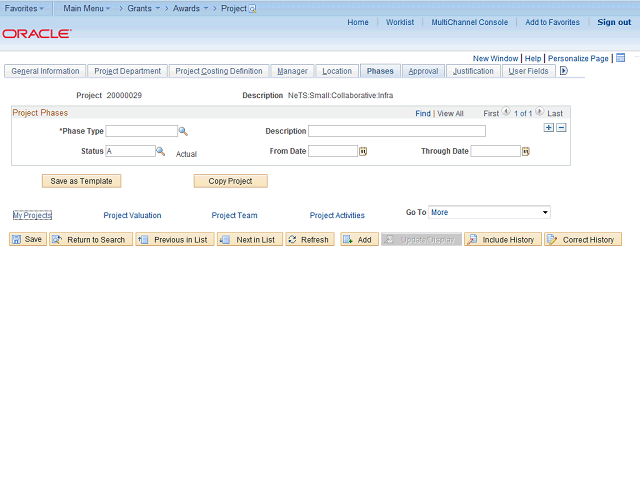
Task: Click the Copy Project button
Action: tap(231, 181)
